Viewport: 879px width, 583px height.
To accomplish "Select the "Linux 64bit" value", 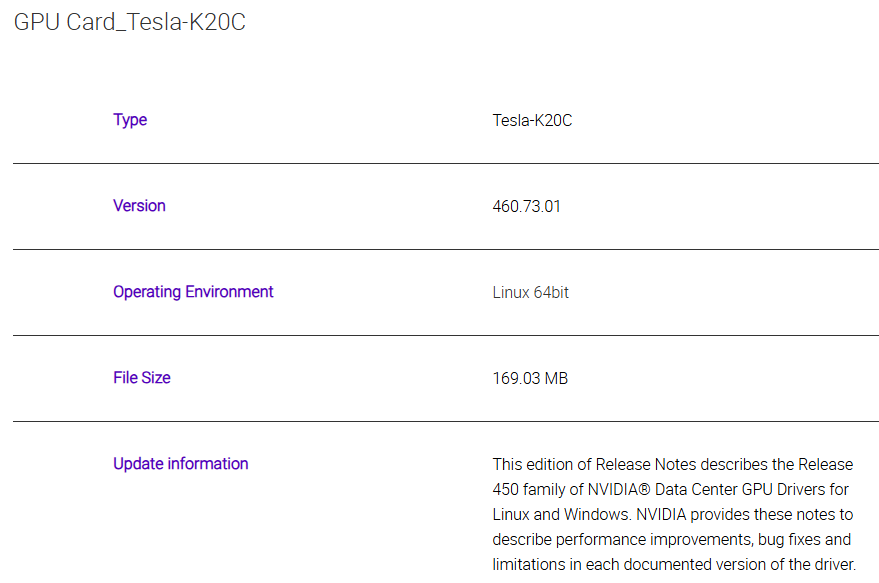I will (x=531, y=293).
